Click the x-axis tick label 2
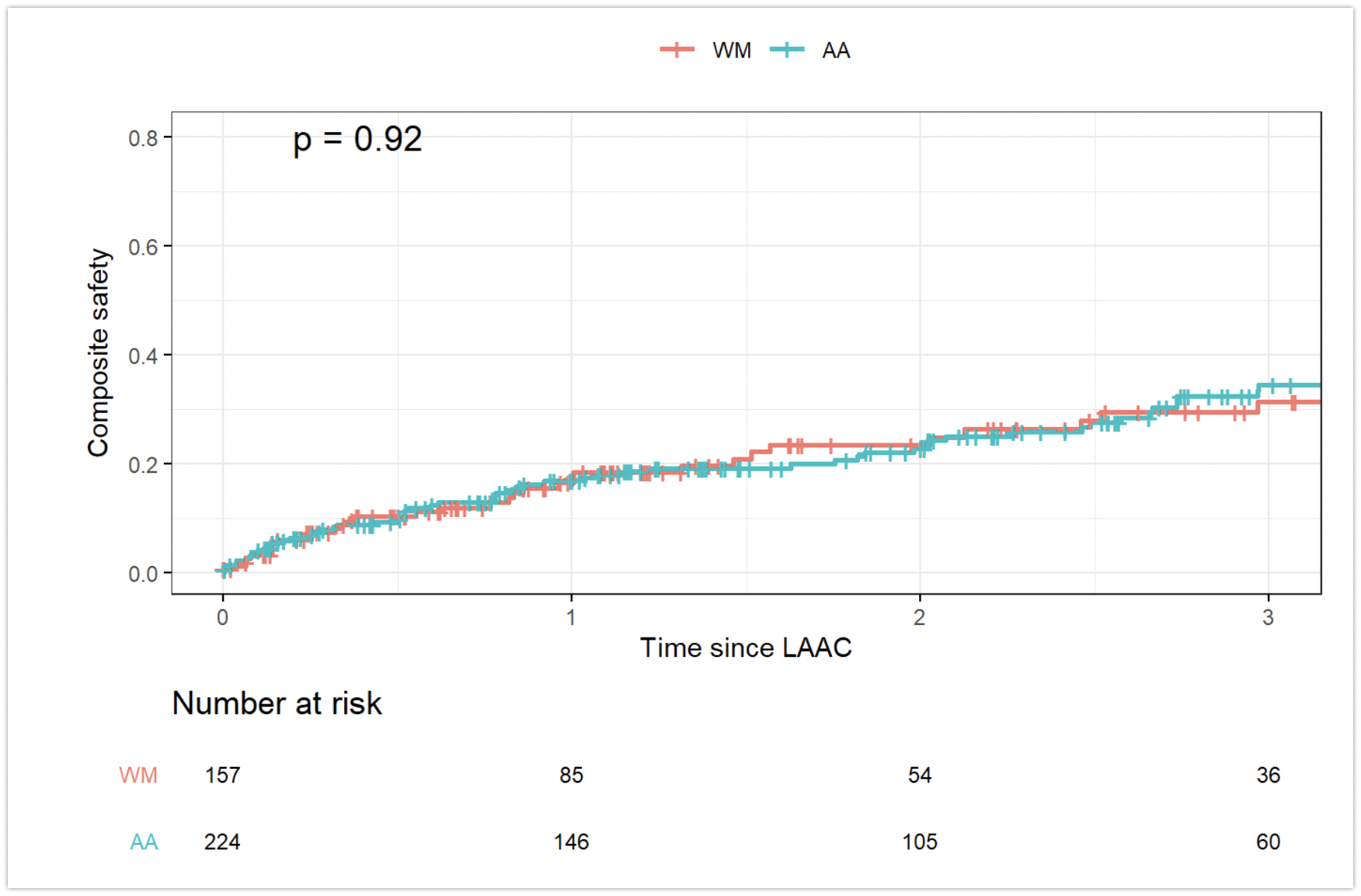The height and width of the screenshot is (896, 1361). (x=920, y=617)
